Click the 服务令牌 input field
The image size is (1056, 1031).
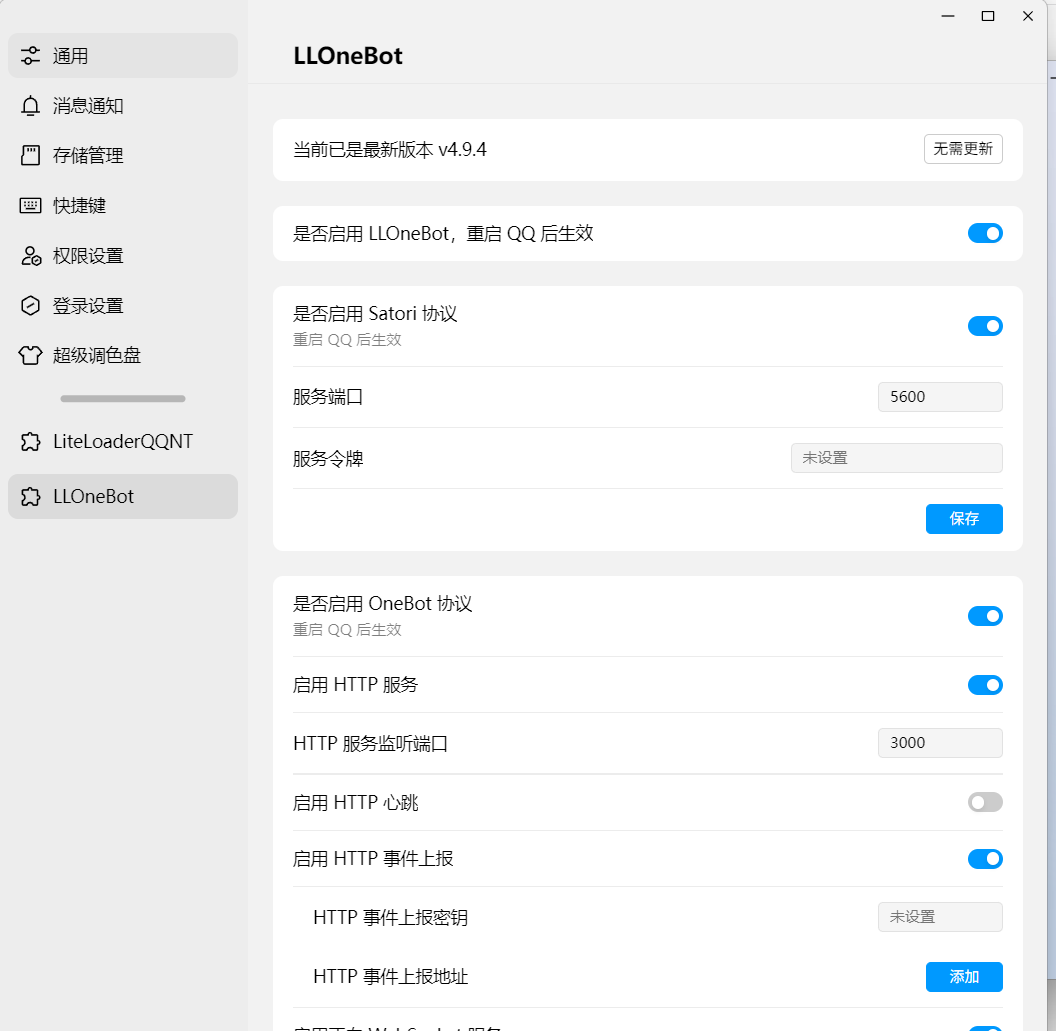pyautogui.click(x=896, y=458)
